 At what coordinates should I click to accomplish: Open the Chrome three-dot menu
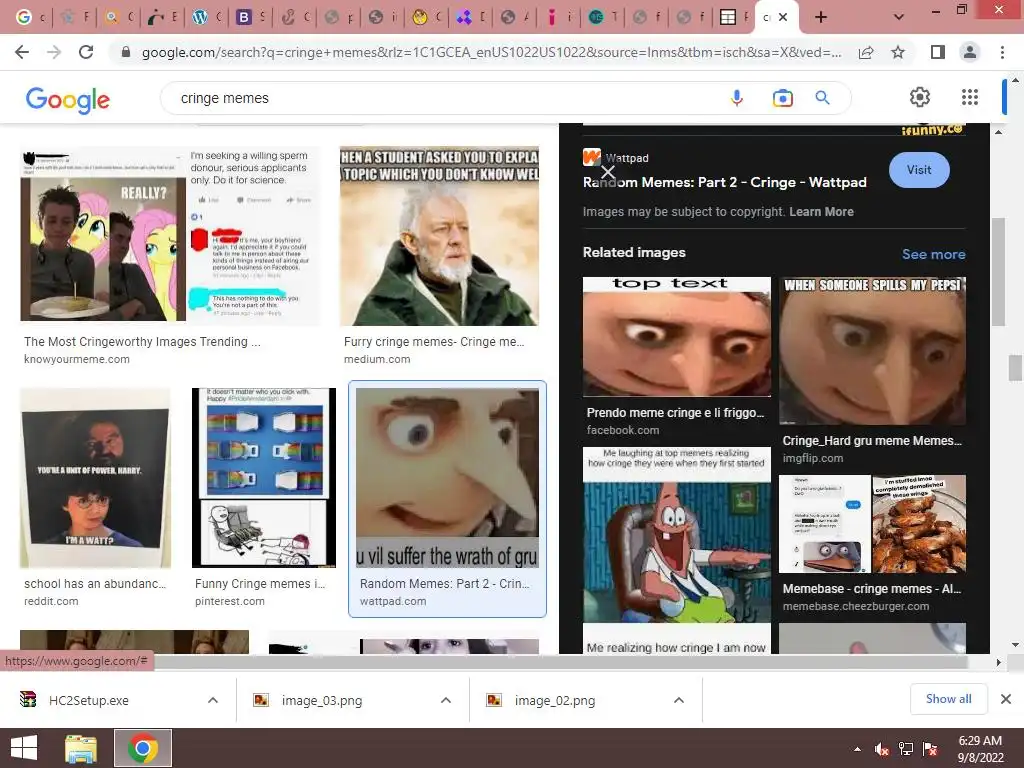[x=1002, y=52]
